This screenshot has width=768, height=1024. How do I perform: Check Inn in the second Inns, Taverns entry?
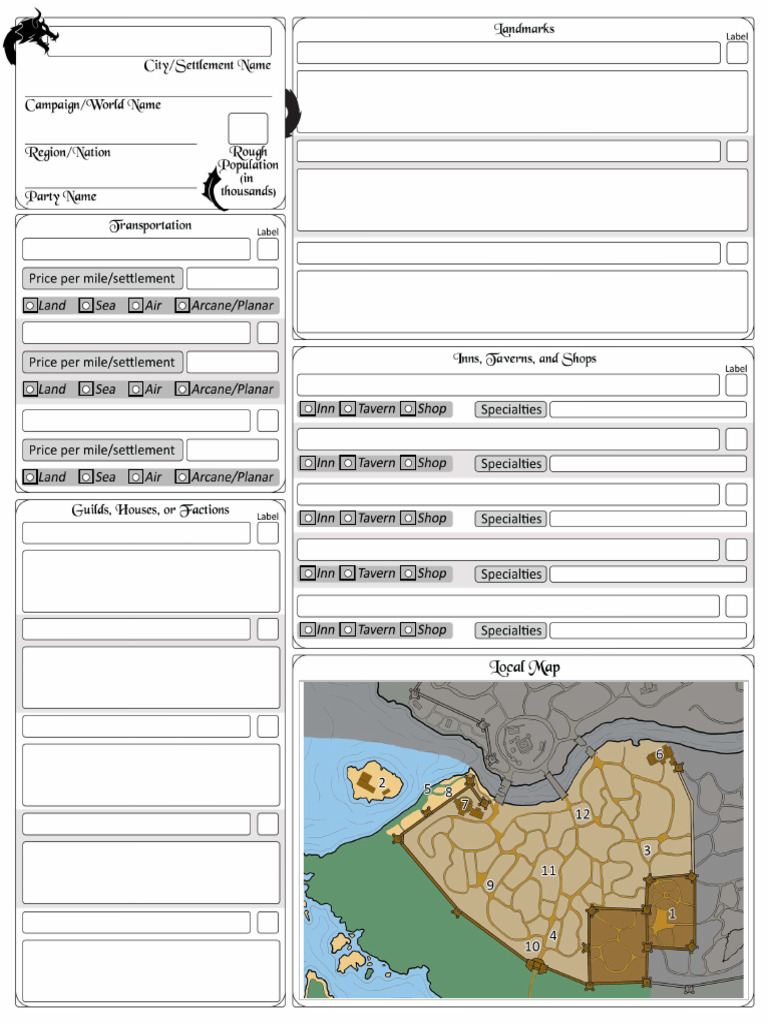(308, 463)
